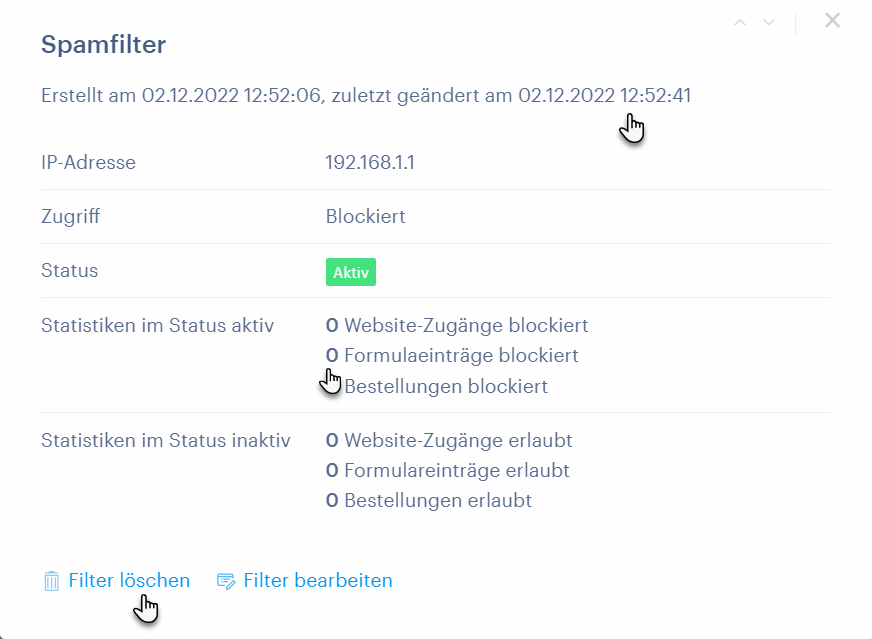Click the up chevron for previous entry

740,22
